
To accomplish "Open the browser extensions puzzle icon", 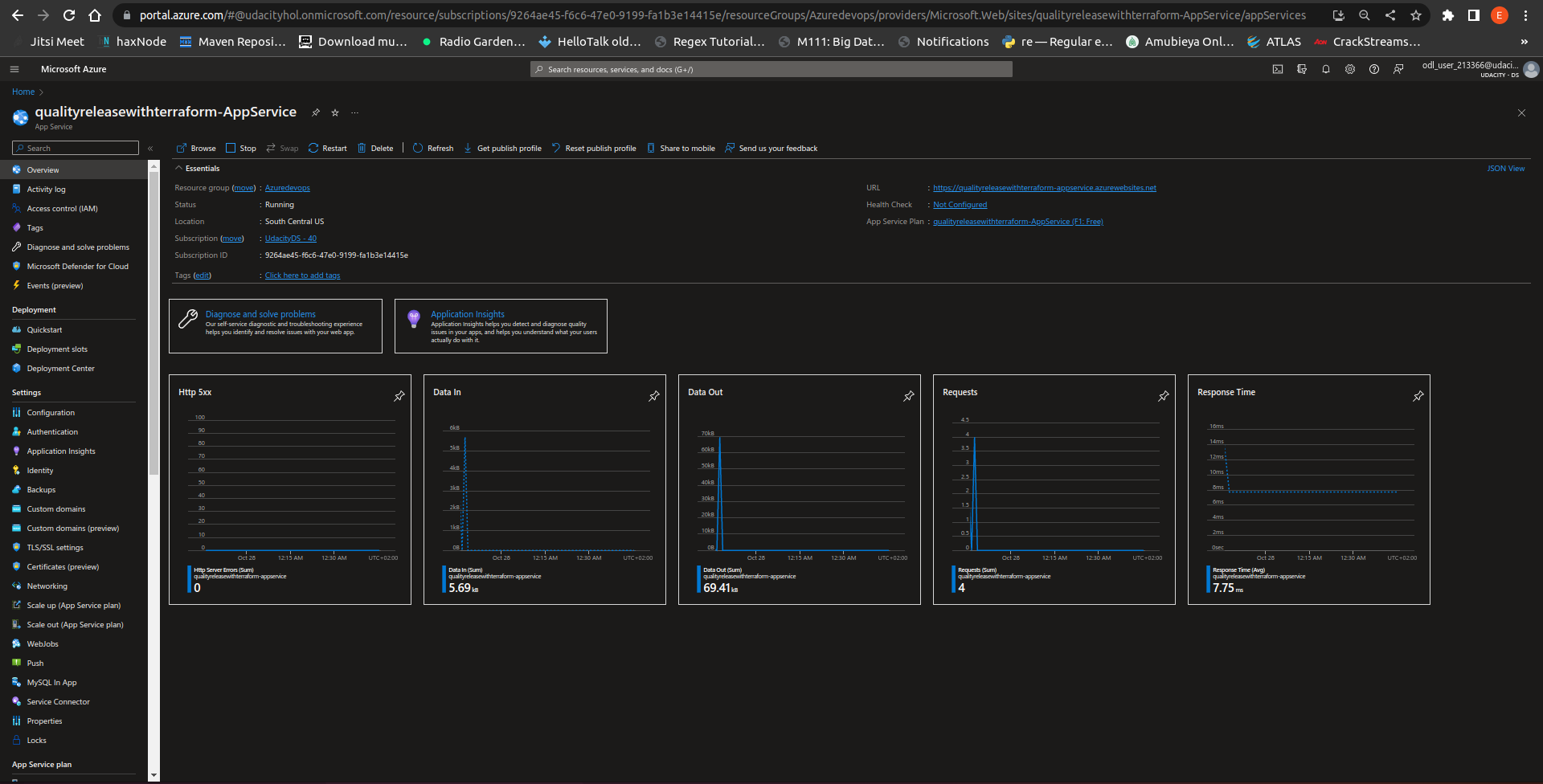I will (x=1448, y=15).
